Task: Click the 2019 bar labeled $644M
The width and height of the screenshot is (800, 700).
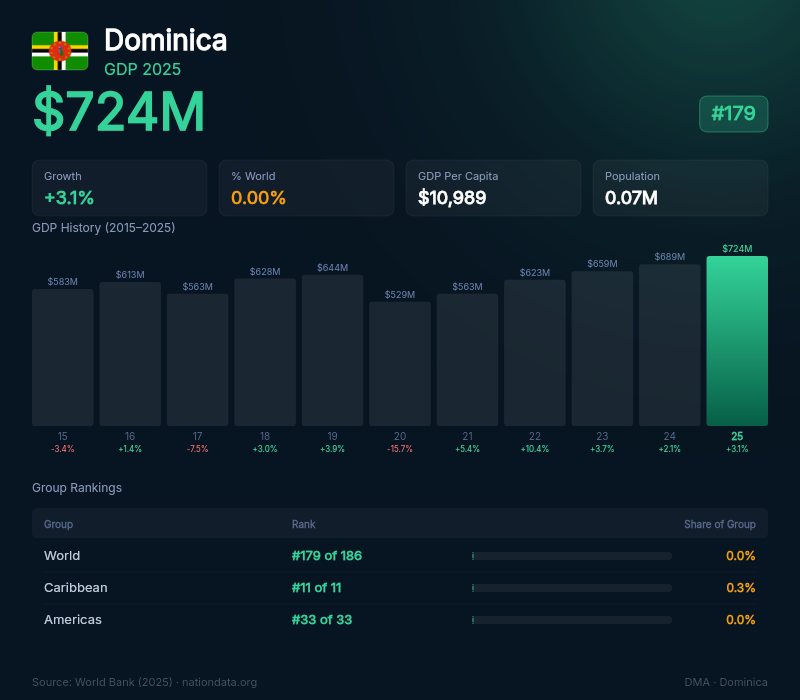Action: [x=333, y=351]
